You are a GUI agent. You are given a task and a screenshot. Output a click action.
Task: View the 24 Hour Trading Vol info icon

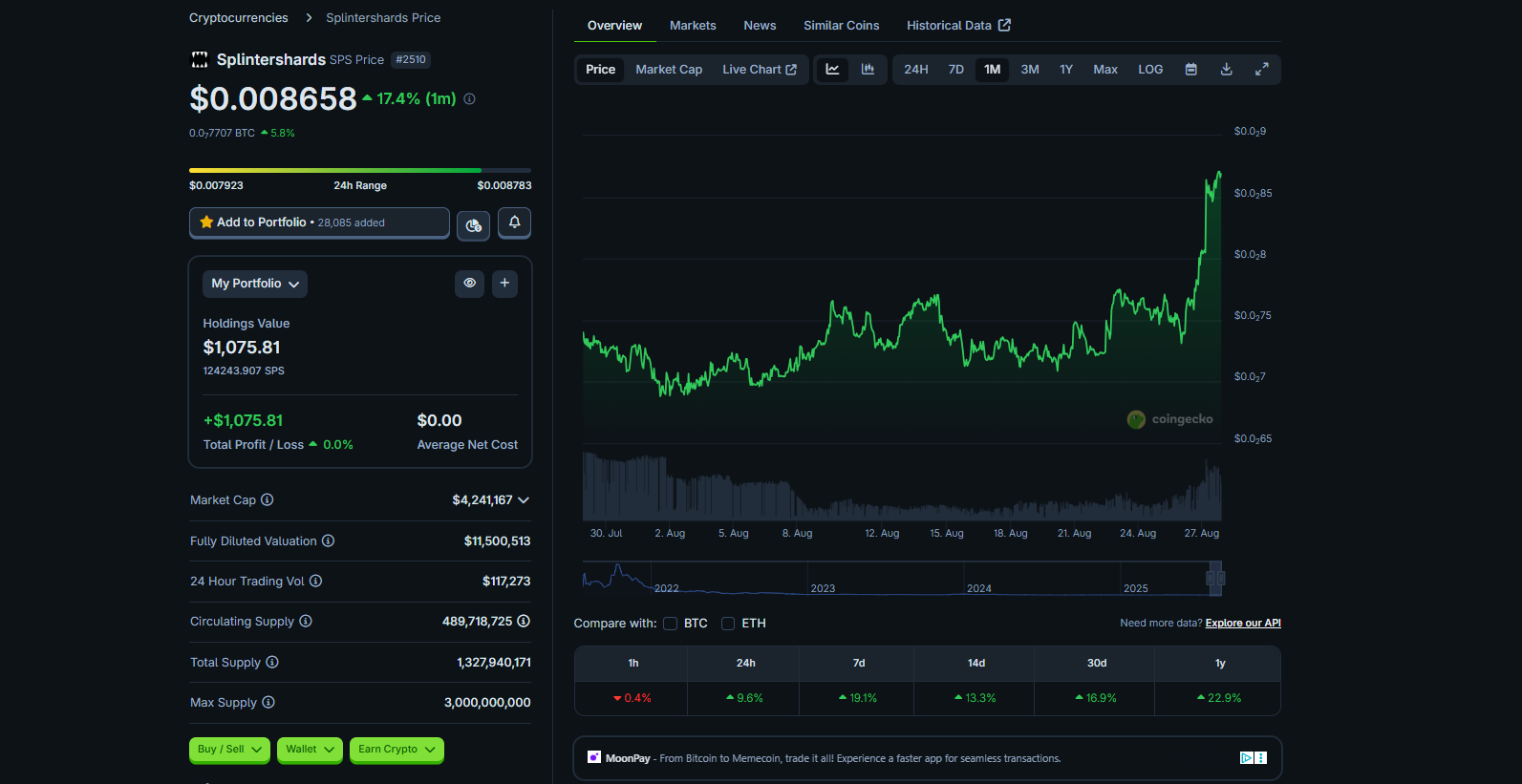click(x=315, y=581)
